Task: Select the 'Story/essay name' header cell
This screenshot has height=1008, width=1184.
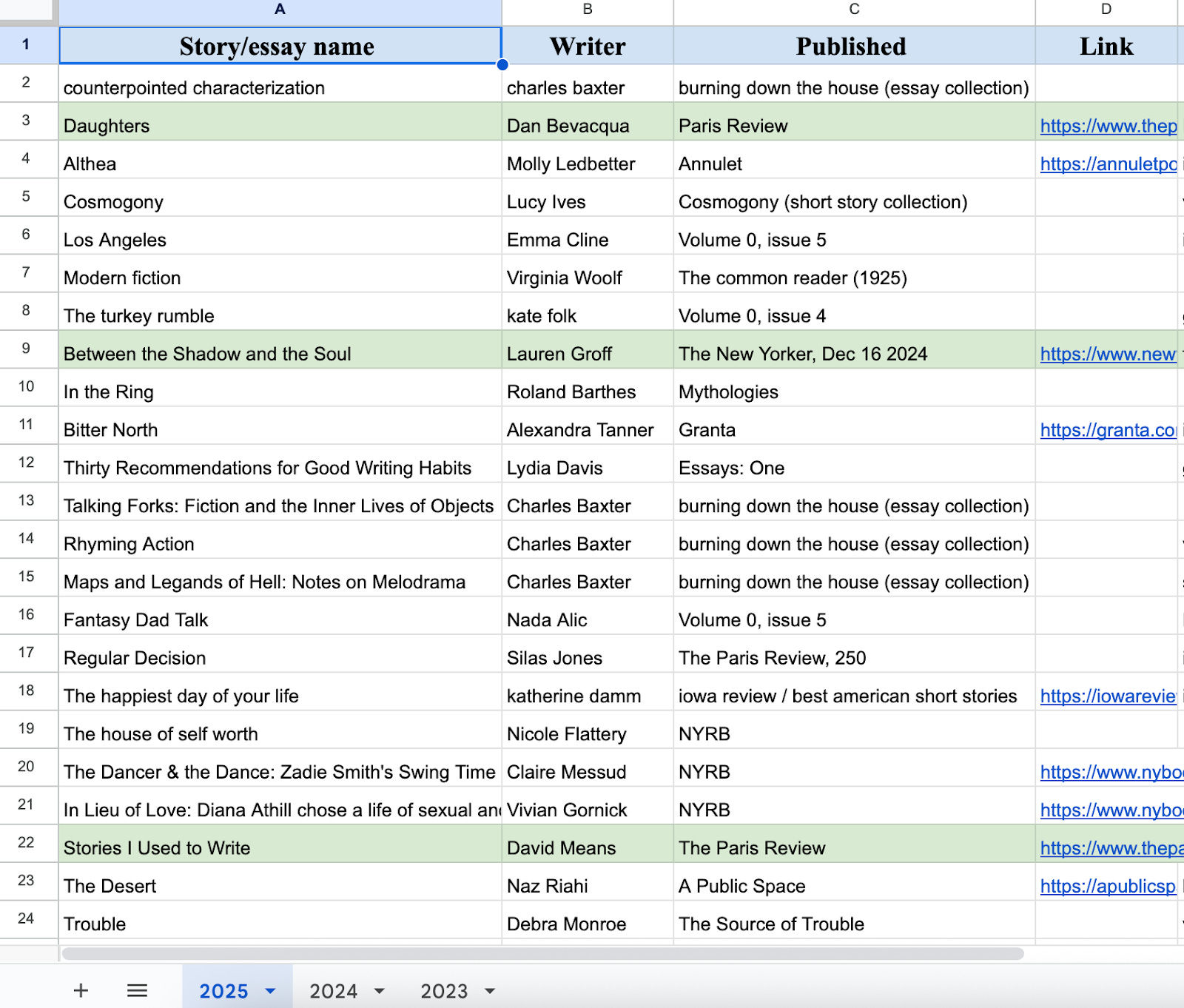Action: point(280,46)
